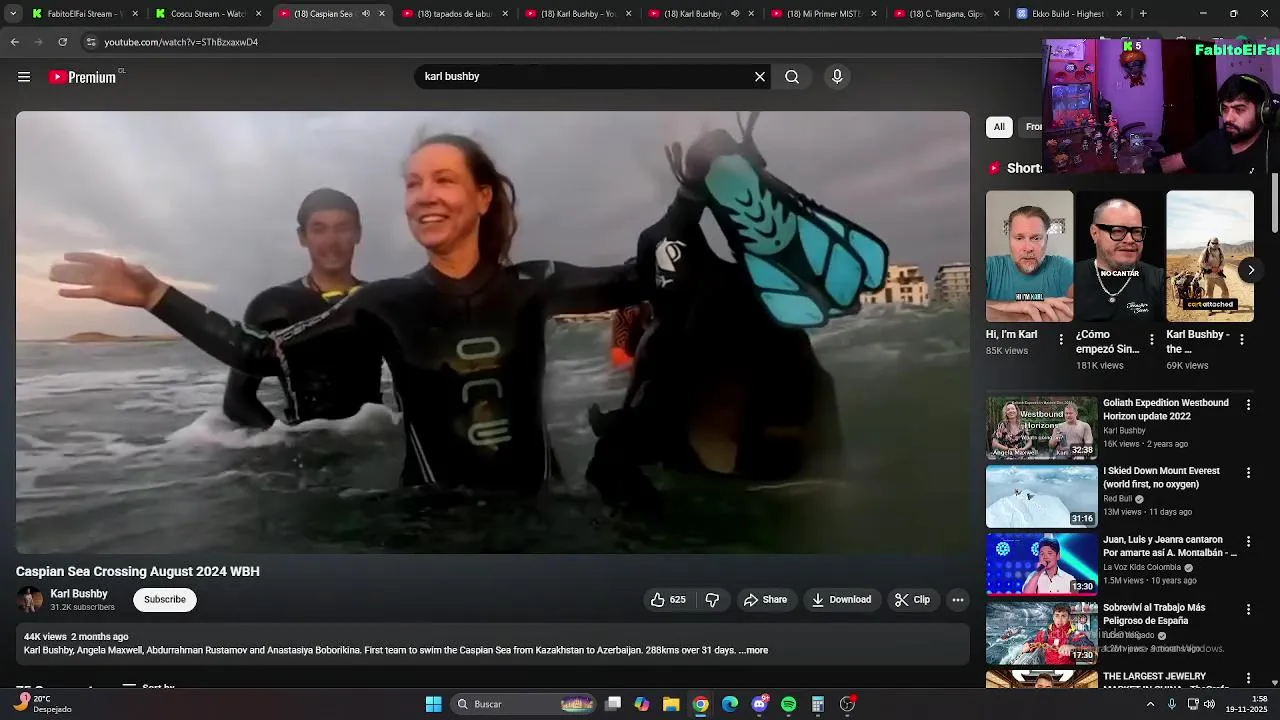Go back with the browser back arrow
This screenshot has height=720, width=1280.
point(15,42)
